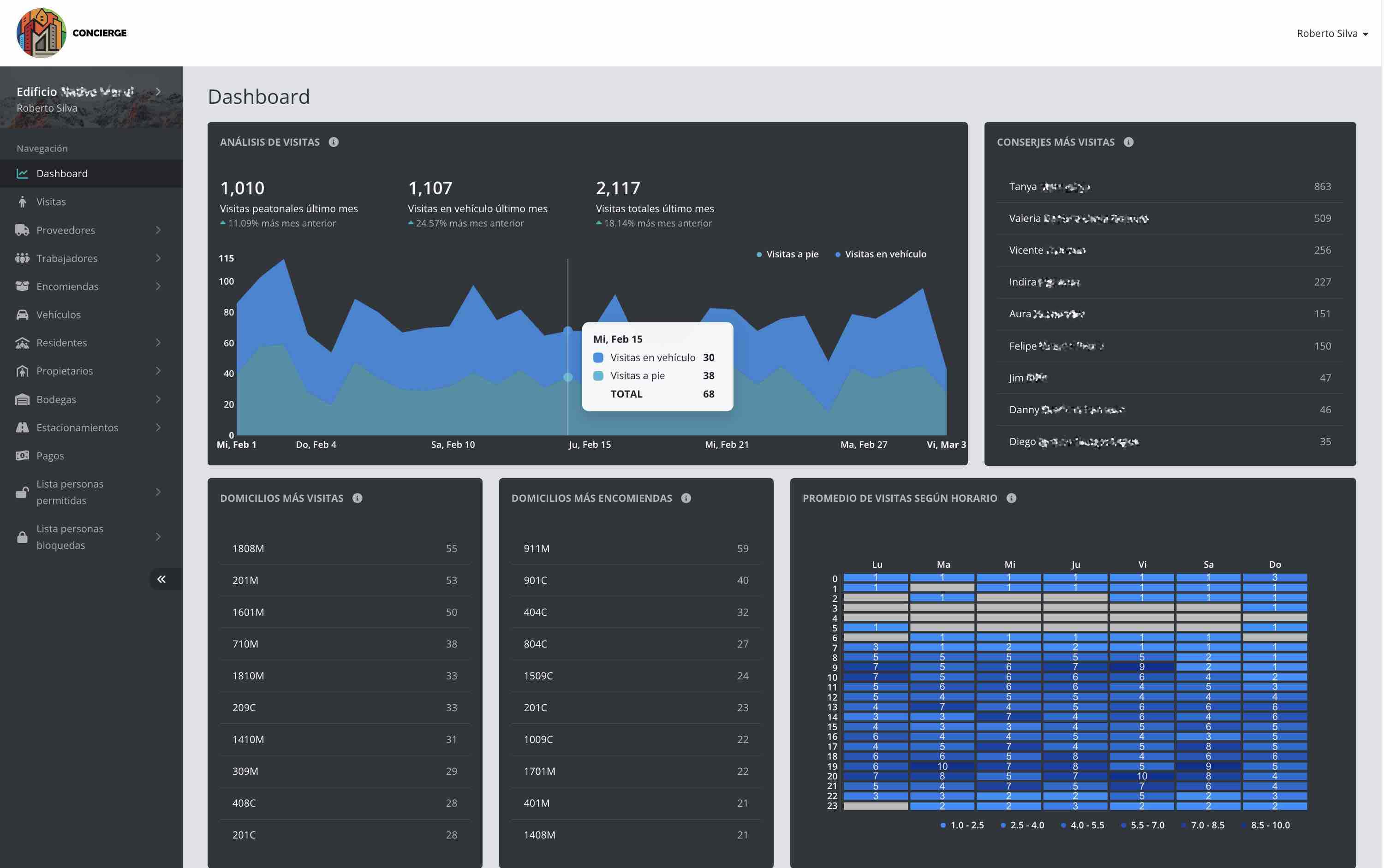
Task: Click the Vehículos car icon
Action: click(x=23, y=314)
